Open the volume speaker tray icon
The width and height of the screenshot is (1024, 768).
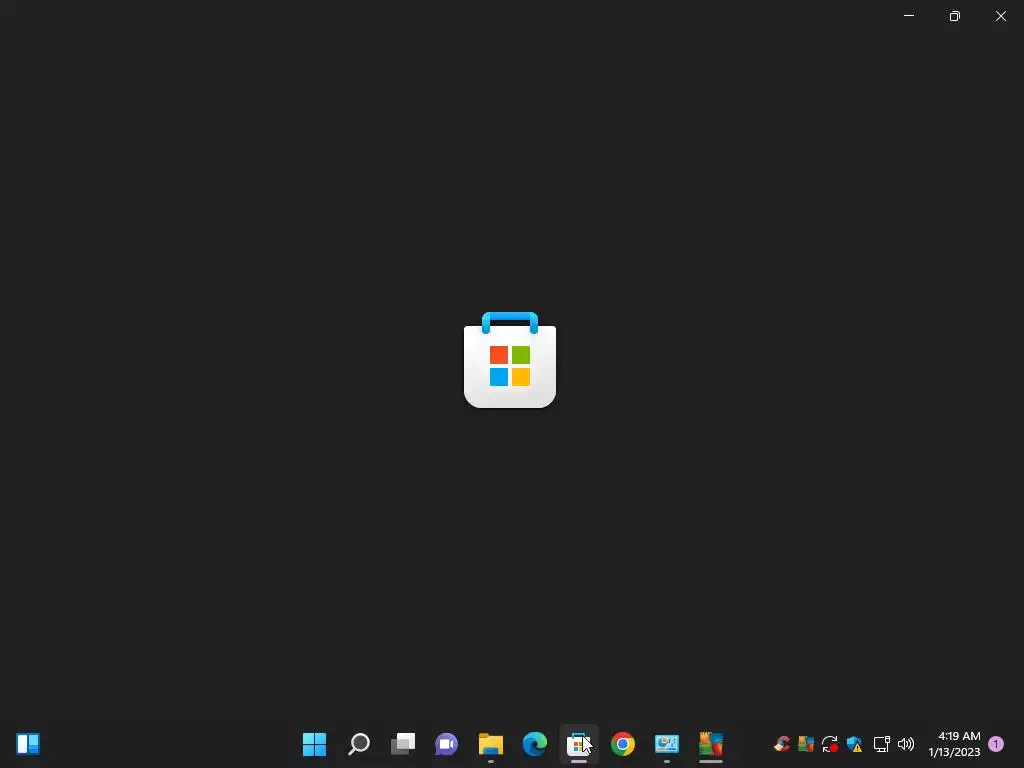(x=906, y=744)
